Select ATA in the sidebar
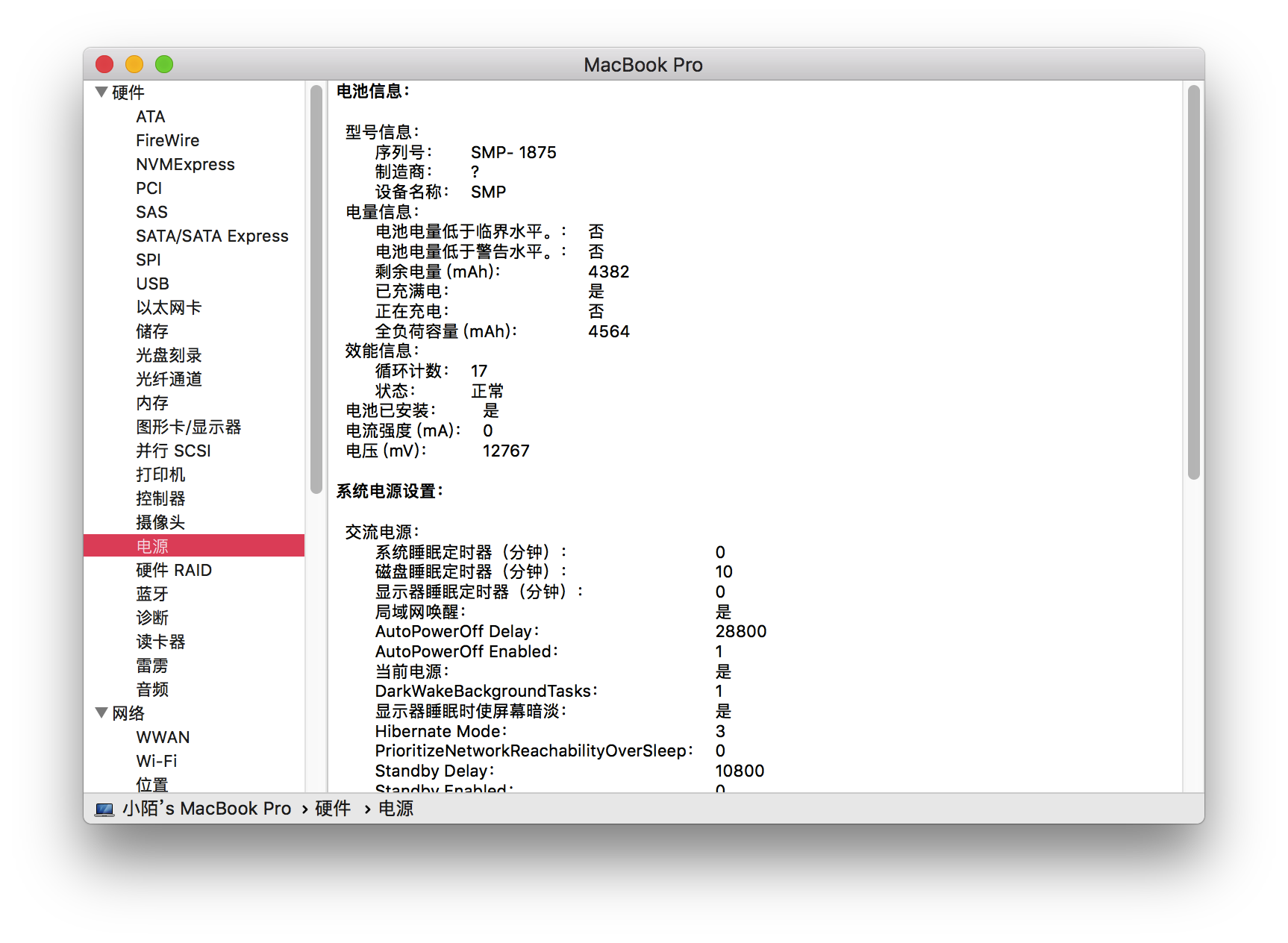 pos(150,116)
